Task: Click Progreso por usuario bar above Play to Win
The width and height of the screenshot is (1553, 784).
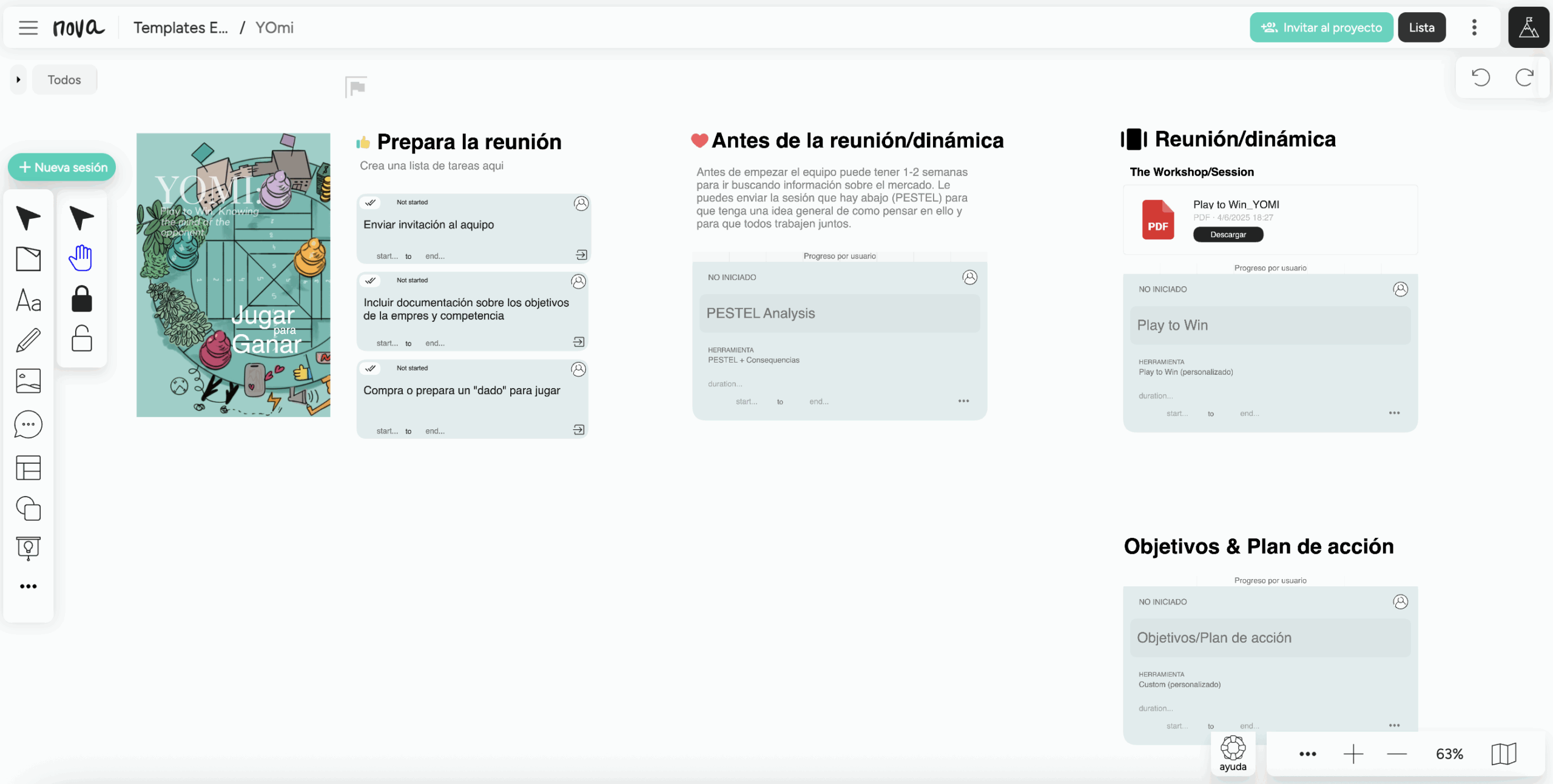Action: [1270, 268]
